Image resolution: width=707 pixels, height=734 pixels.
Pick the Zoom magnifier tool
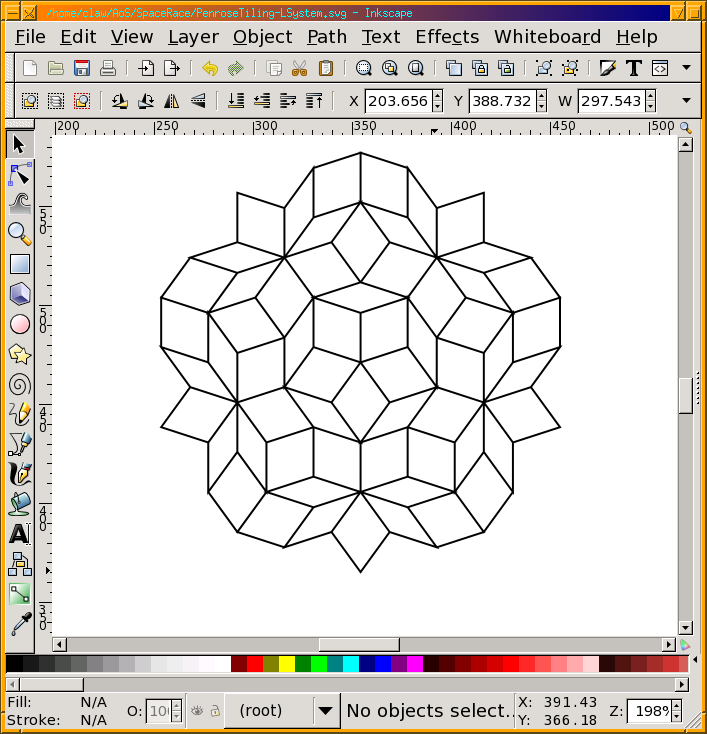pyautogui.click(x=19, y=233)
